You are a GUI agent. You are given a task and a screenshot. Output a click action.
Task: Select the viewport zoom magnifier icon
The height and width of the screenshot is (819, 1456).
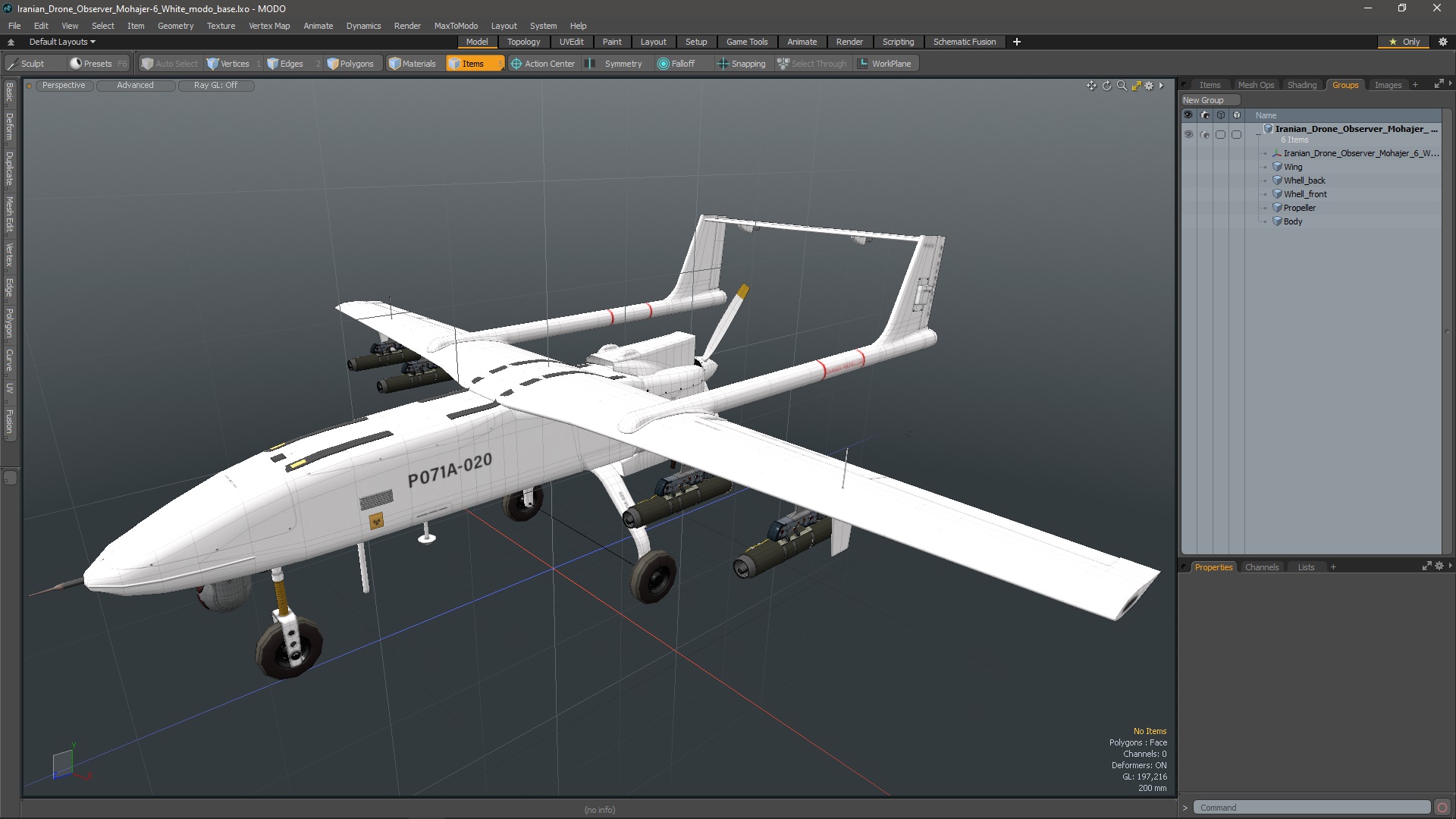coord(1122,86)
